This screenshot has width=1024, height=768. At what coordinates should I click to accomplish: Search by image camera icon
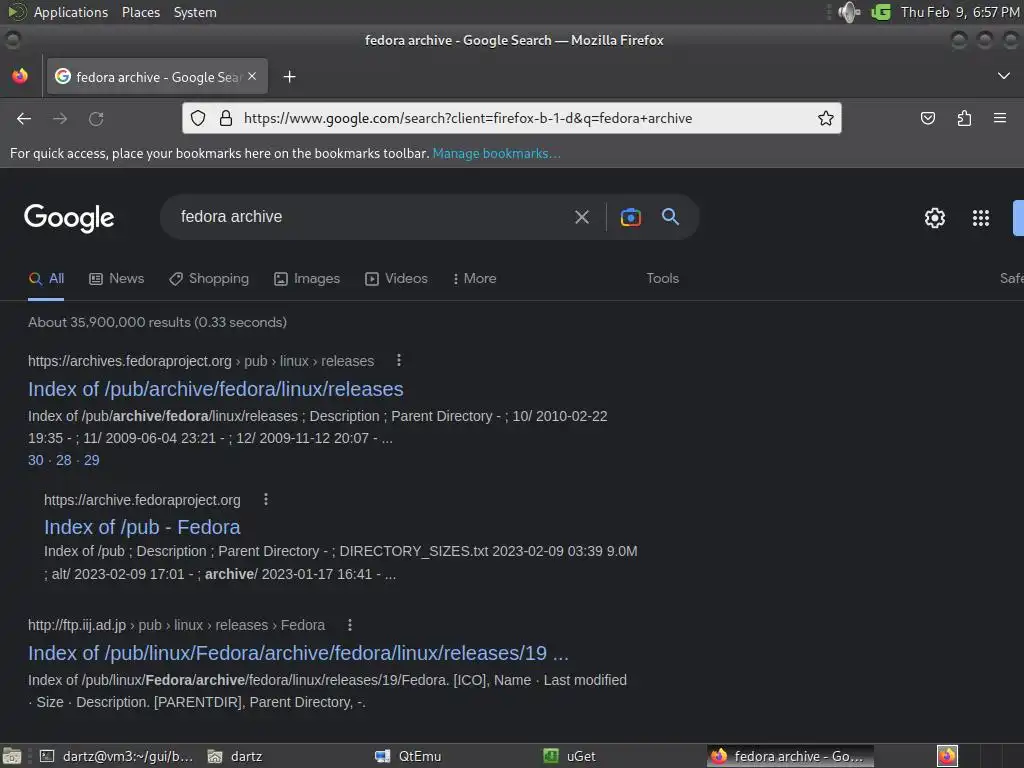click(x=630, y=217)
